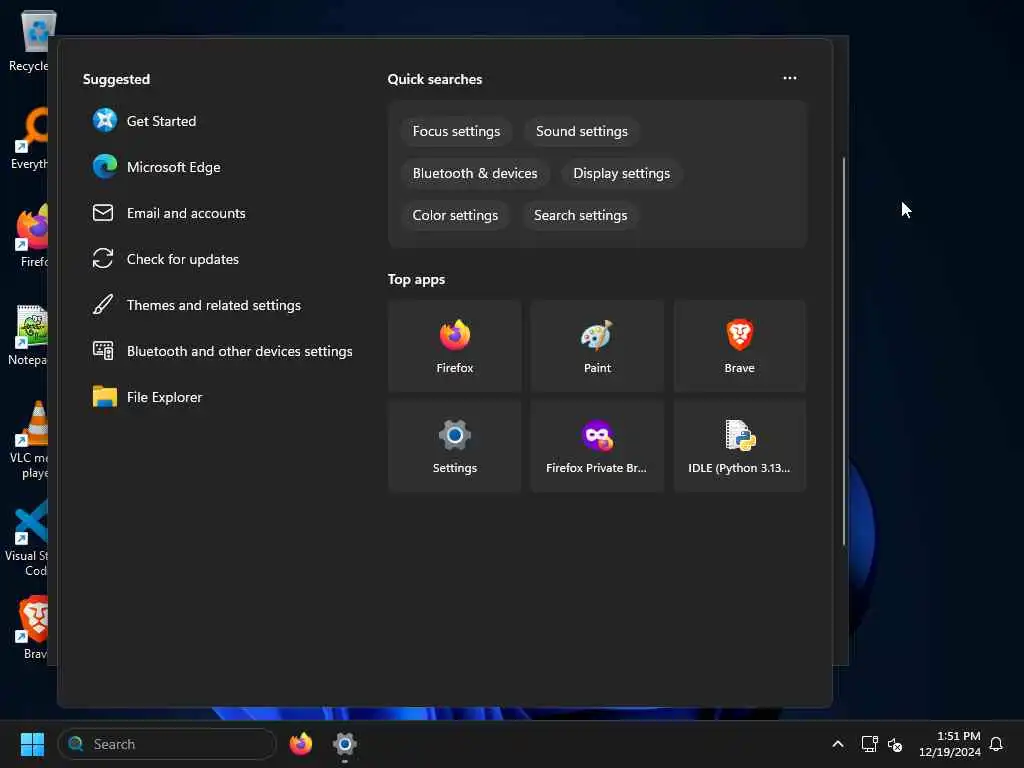Click the Focus settings quick search
Screen dimensions: 1024x768
point(456,131)
